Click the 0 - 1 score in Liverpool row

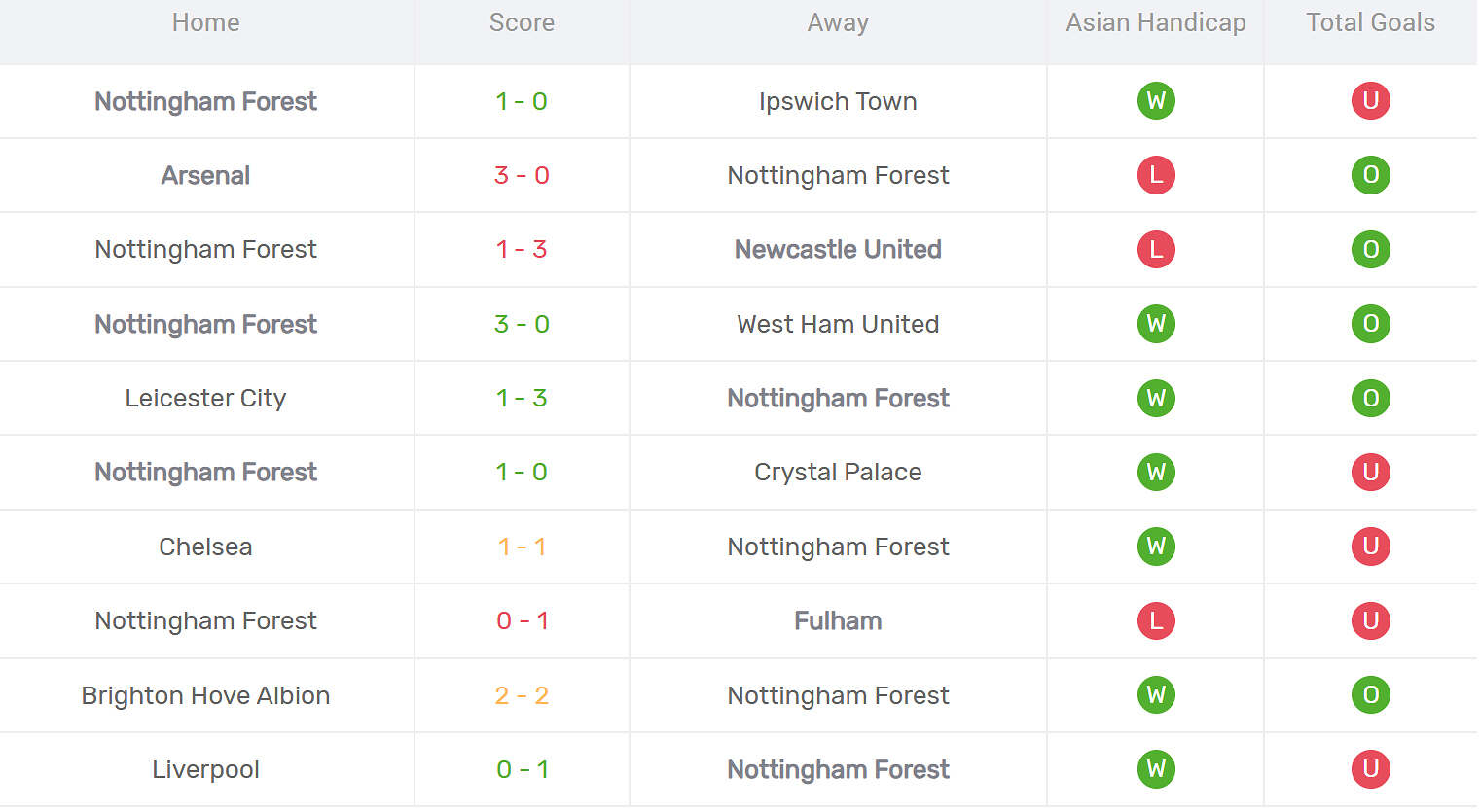pos(522,770)
